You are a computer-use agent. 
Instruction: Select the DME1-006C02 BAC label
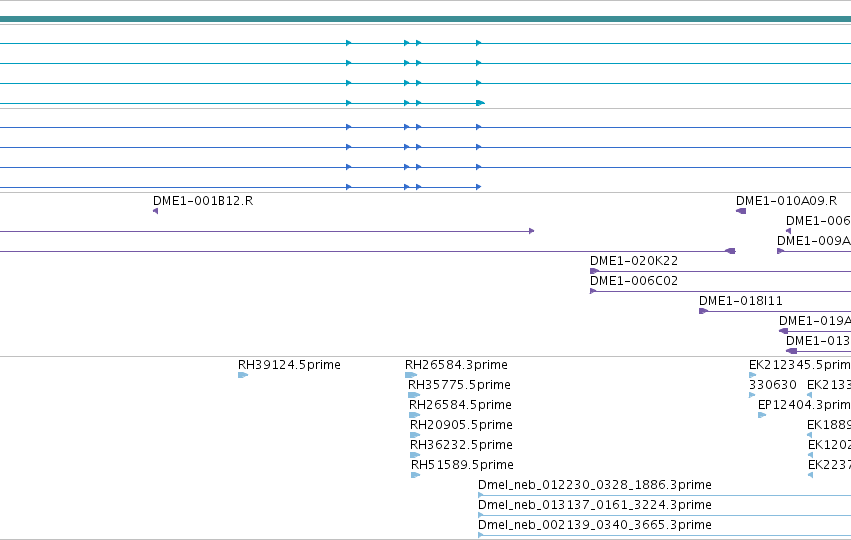pos(634,281)
